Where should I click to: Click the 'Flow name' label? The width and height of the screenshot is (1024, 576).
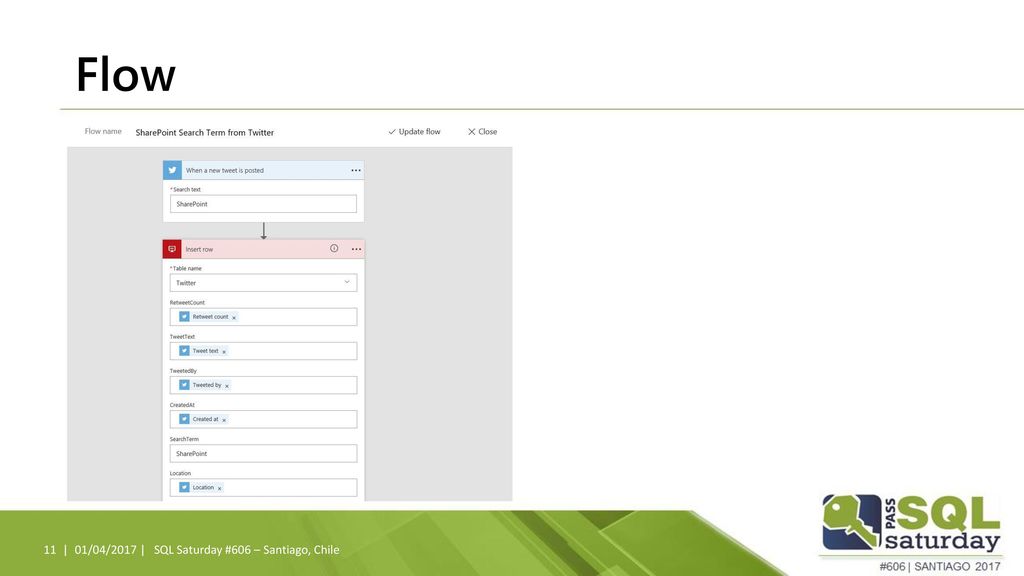[x=103, y=131]
